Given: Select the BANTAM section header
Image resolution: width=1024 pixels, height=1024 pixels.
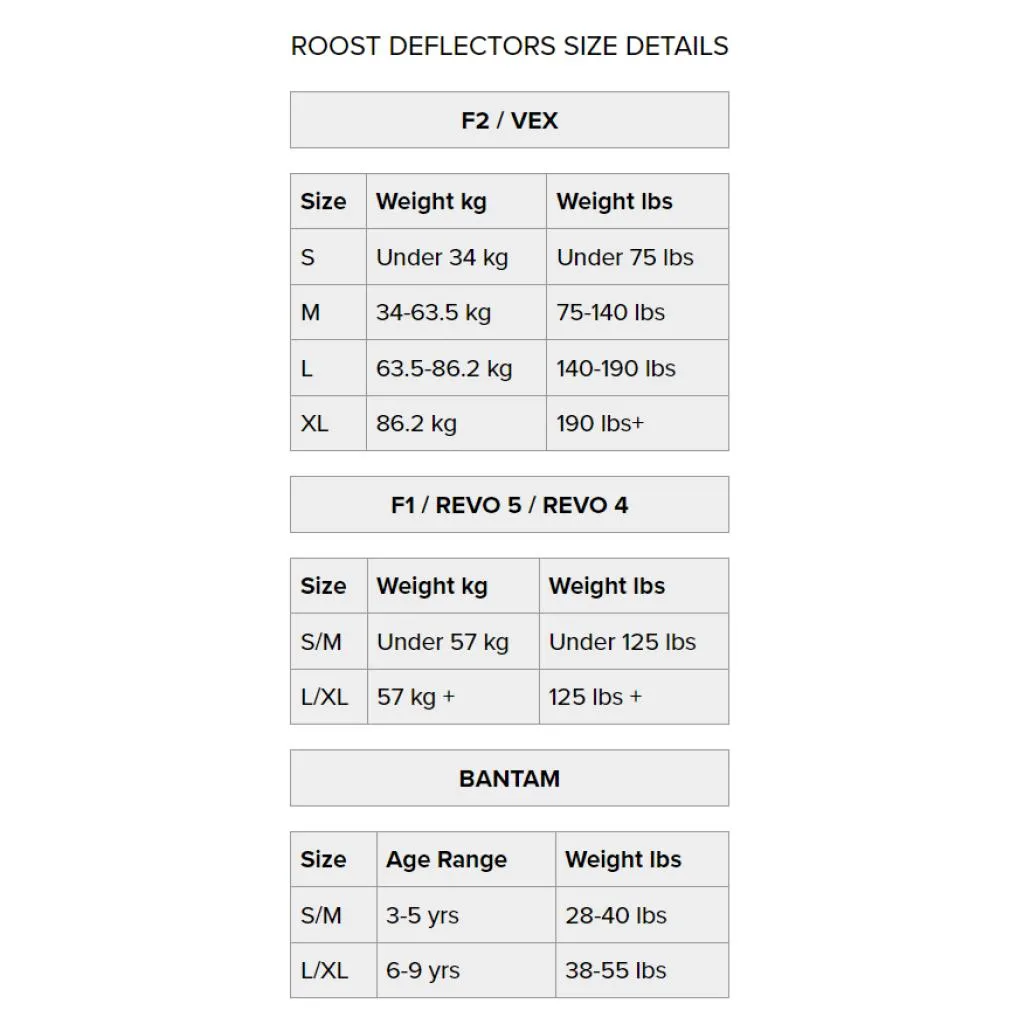Looking at the screenshot, I should (x=509, y=778).
